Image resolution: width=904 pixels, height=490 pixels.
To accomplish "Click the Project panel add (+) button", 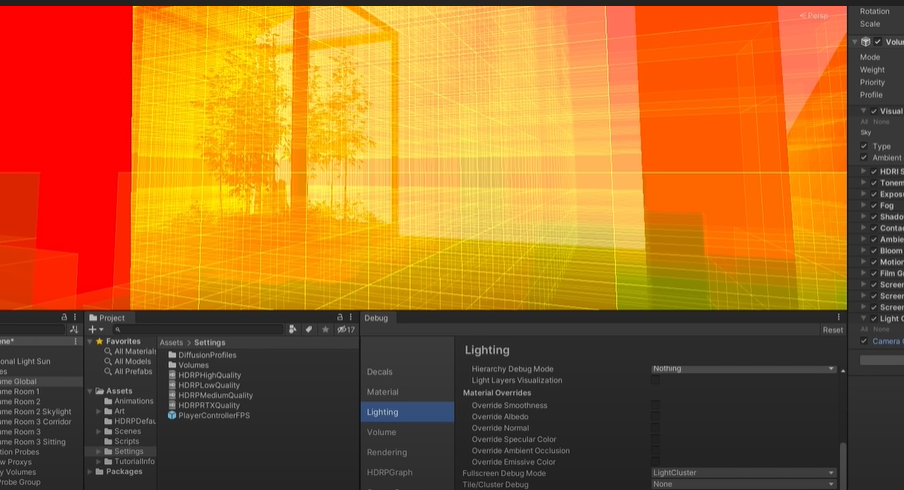I will point(94,329).
